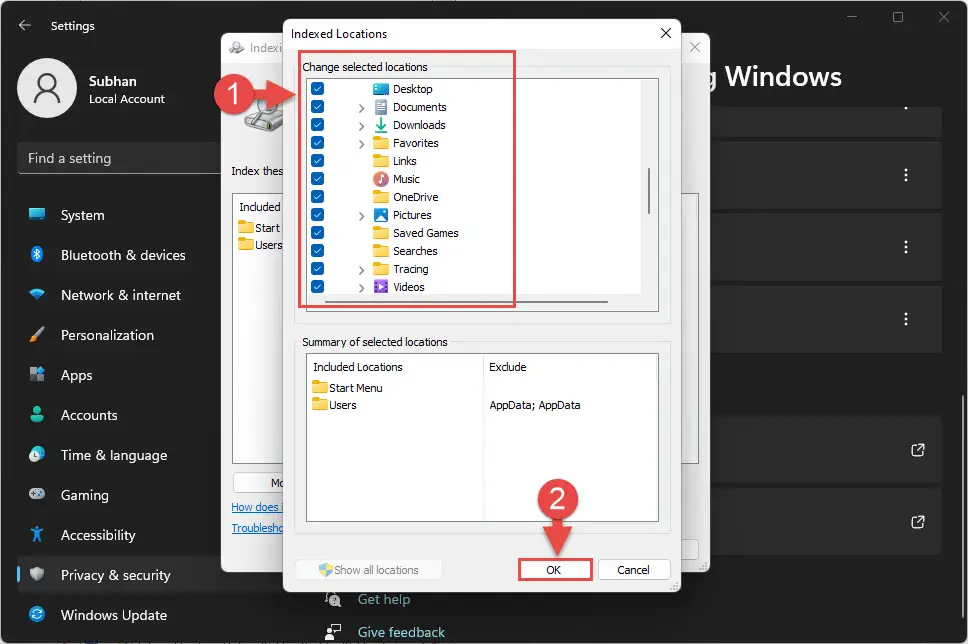The height and width of the screenshot is (644, 968).
Task: Expand the Videos tree node
Action: point(361,288)
